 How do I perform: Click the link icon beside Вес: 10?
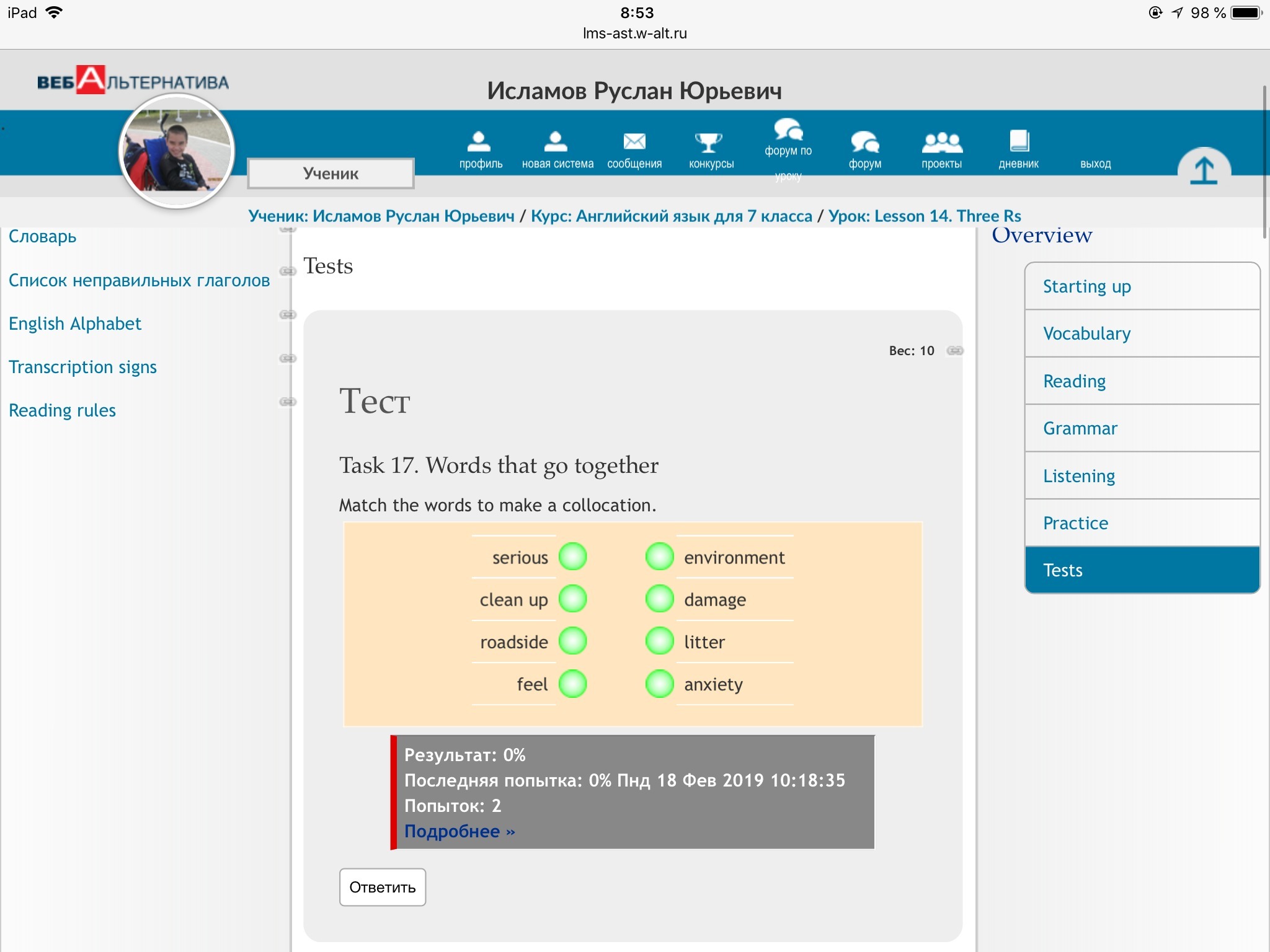pyautogui.click(x=955, y=351)
